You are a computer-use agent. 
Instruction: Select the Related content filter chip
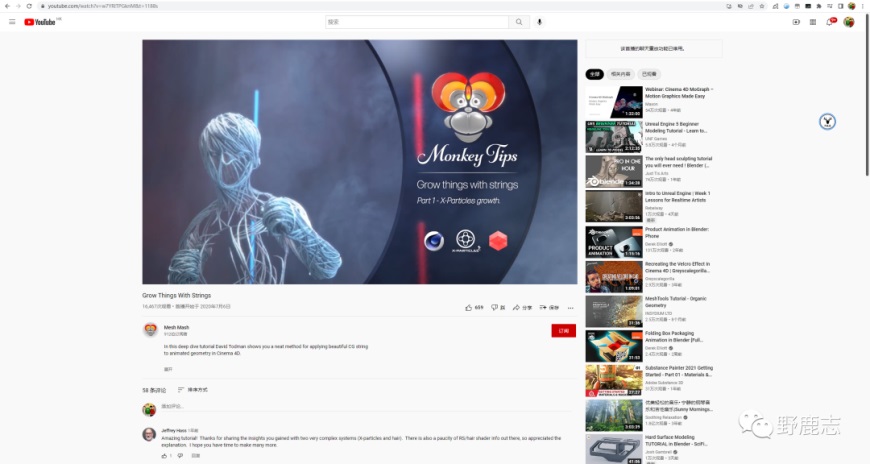pyautogui.click(x=620, y=74)
